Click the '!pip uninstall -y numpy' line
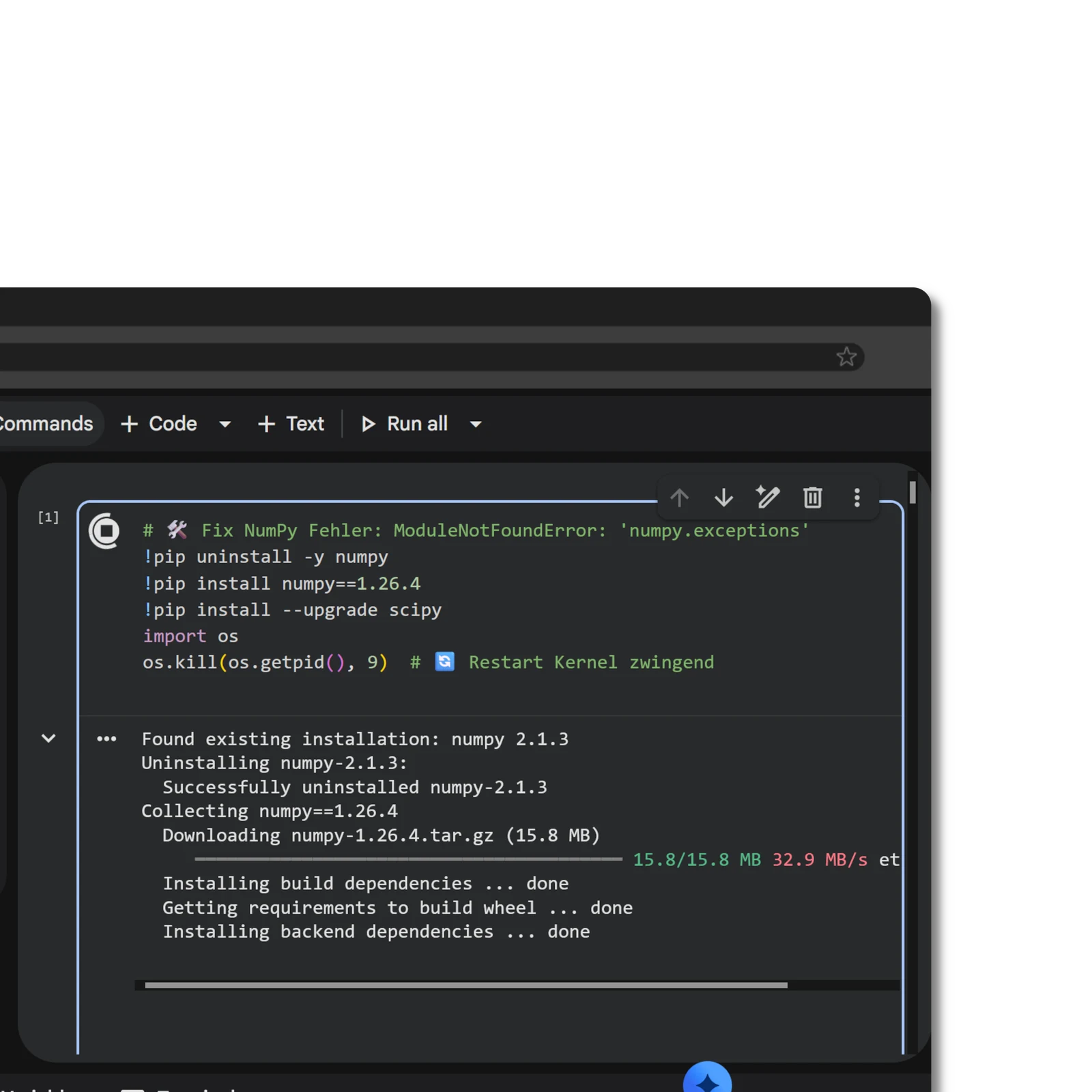Screen dimensions: 1092x1092 tap(265, 557)
